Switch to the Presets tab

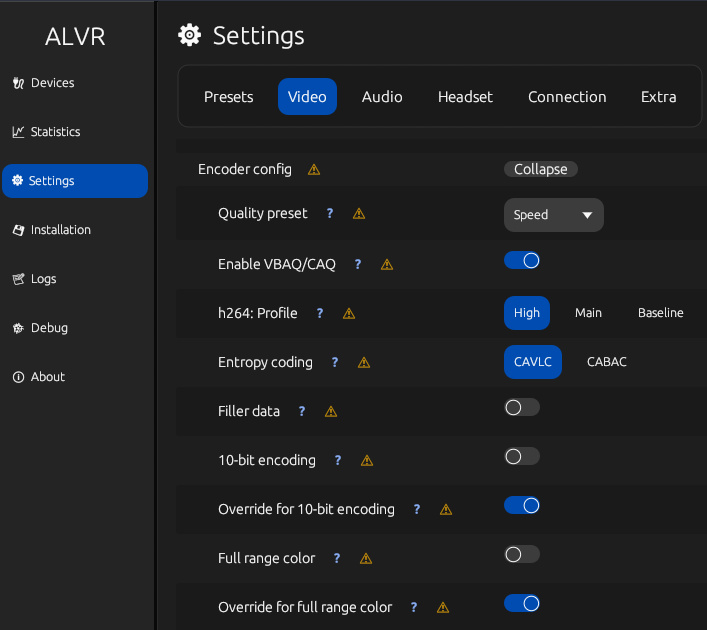coord(229,97)
